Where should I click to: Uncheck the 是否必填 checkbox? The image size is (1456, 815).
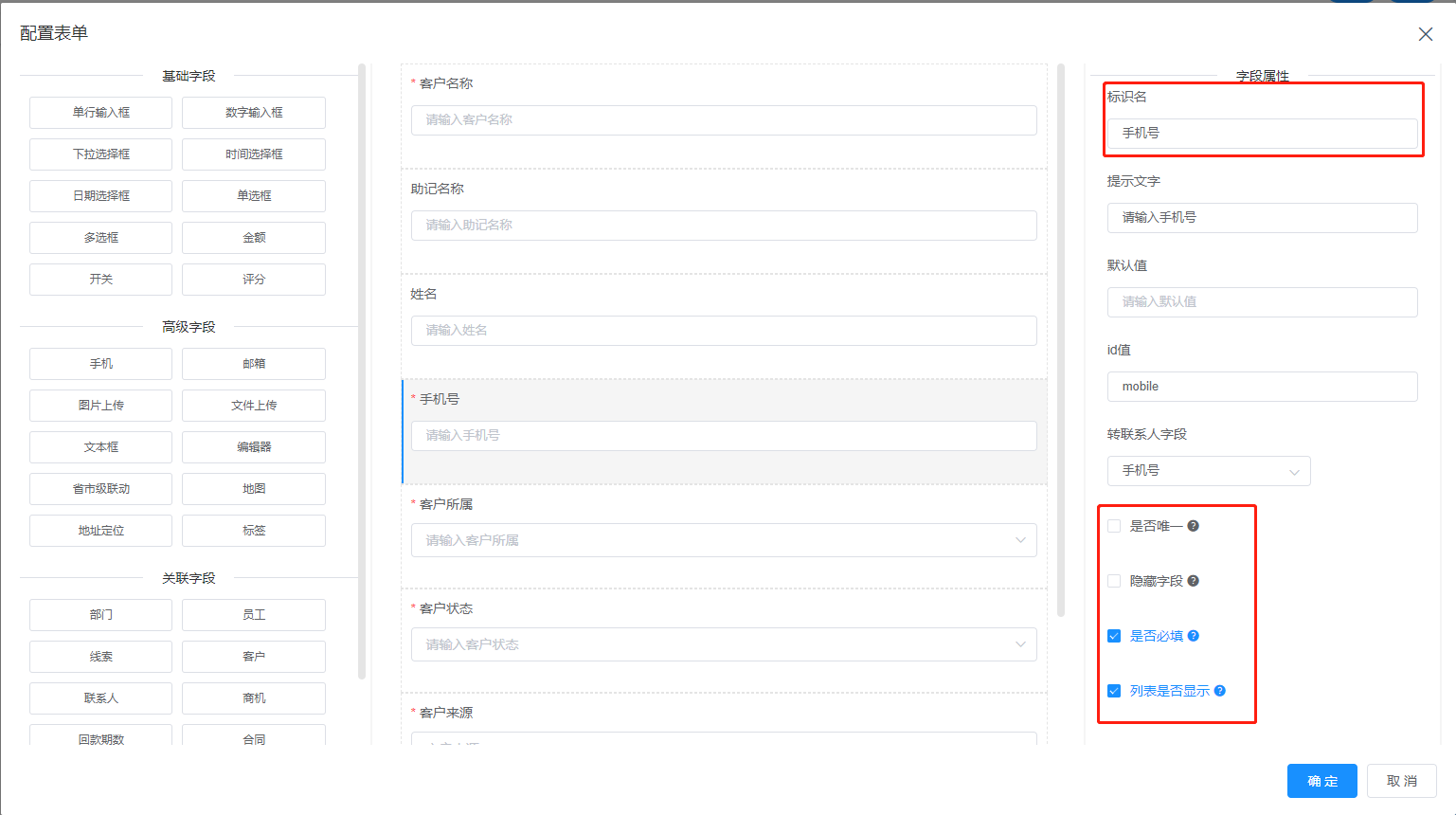(1114, 636)
